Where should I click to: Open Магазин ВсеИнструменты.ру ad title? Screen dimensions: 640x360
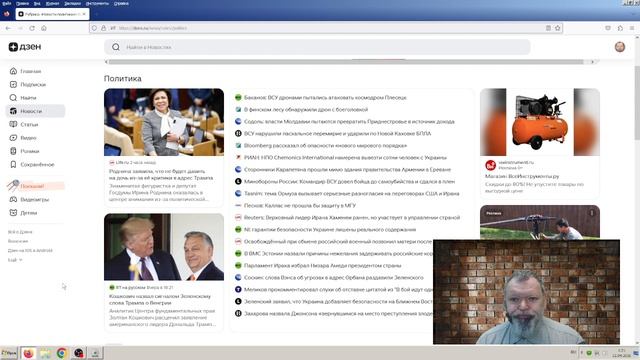[522, 176]
